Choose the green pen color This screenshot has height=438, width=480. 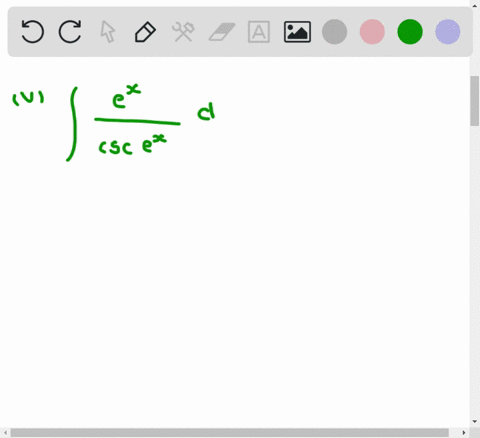pyautogui.click(x=410, y=32)
